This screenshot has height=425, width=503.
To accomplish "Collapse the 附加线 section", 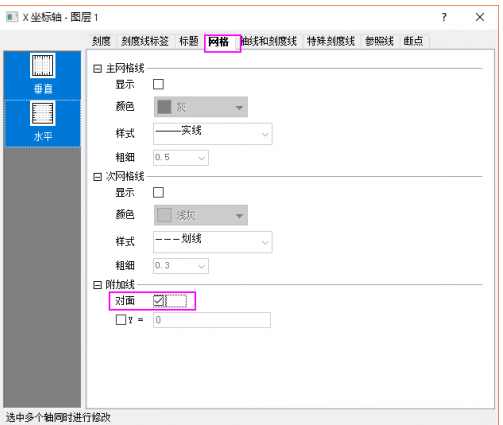I will pyautogui.click(x=97, y=285).
